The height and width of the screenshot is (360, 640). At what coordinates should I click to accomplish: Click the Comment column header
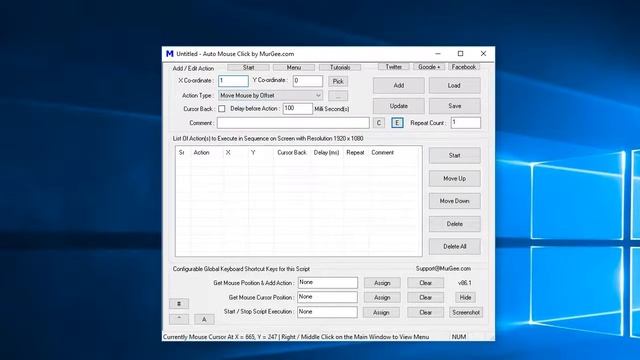[382, 153]
